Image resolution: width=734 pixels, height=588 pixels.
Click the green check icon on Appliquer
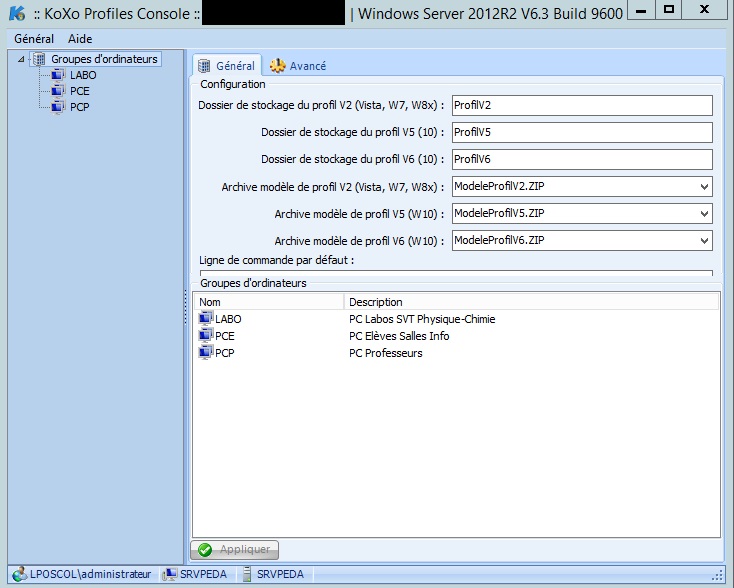click(x=205, y=550)
